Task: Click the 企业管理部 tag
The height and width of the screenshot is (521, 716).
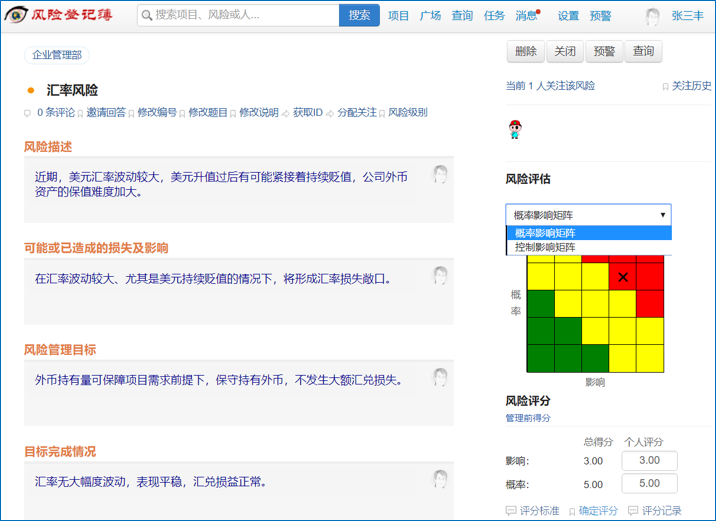Action: [57, 55]
